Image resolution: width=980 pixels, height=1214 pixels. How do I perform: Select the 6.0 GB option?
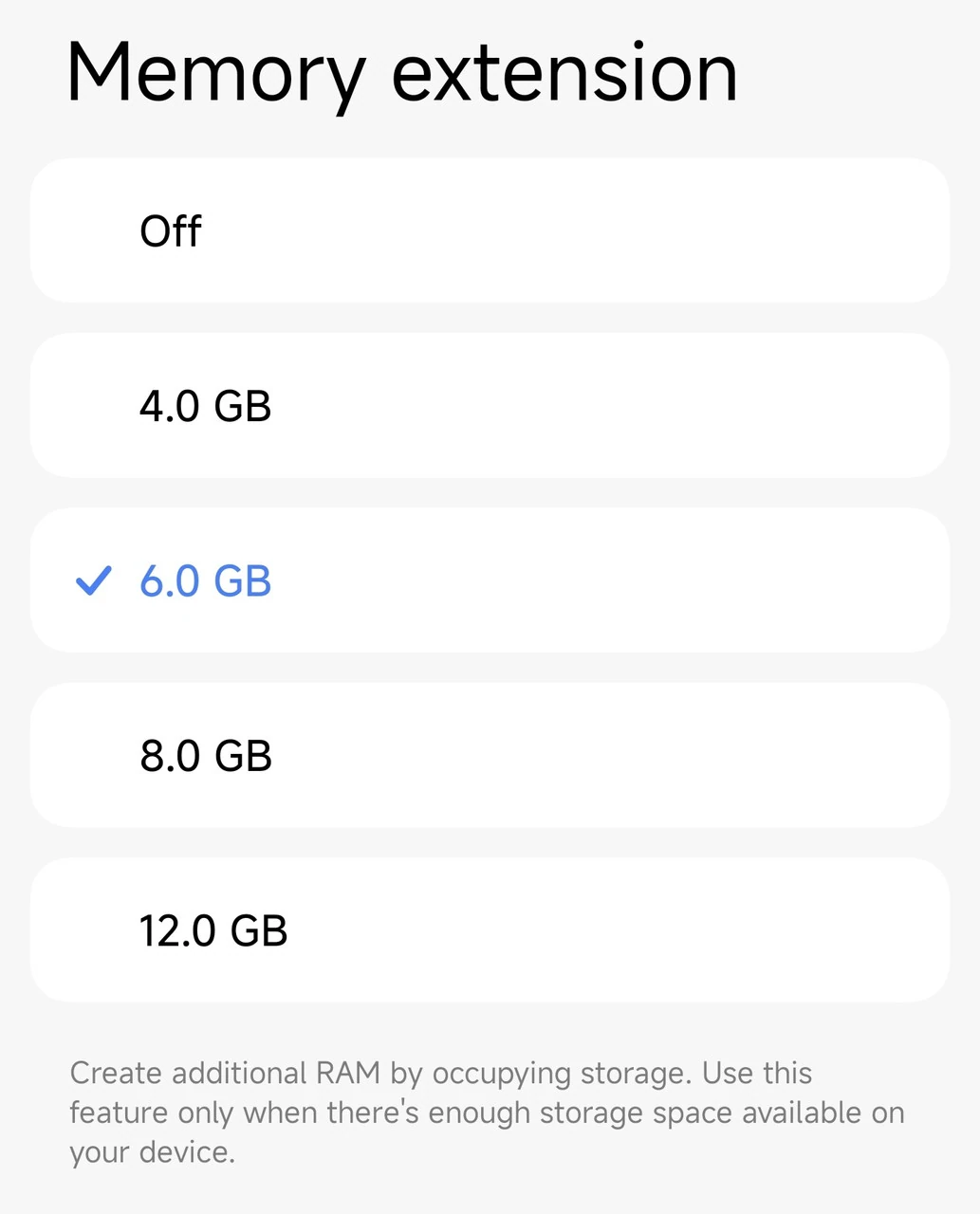click(490, 580)
